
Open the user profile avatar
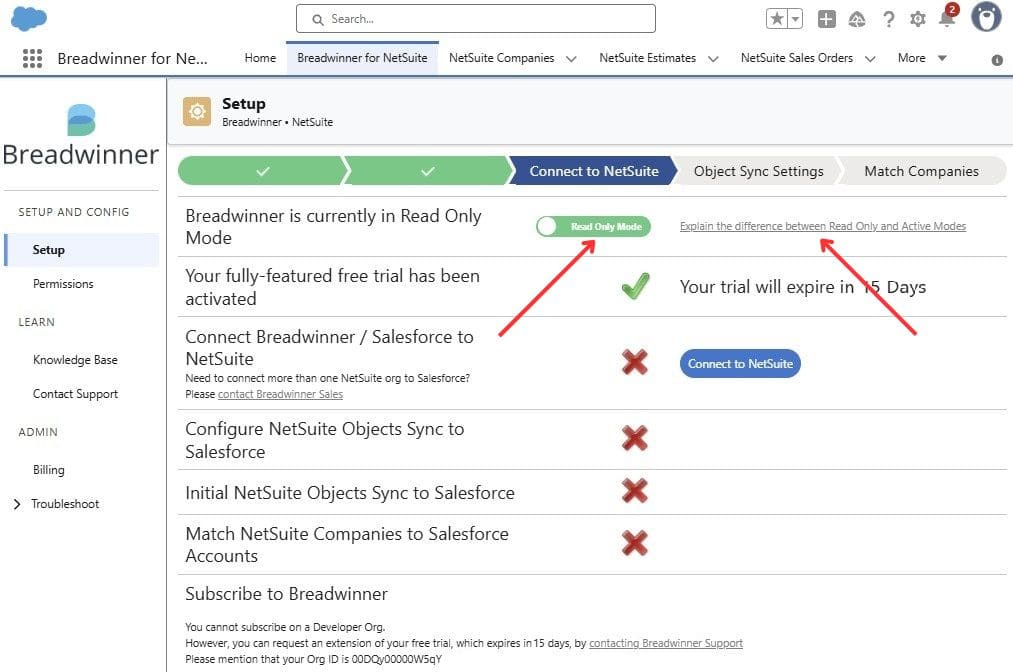click(x=987, y=17)
